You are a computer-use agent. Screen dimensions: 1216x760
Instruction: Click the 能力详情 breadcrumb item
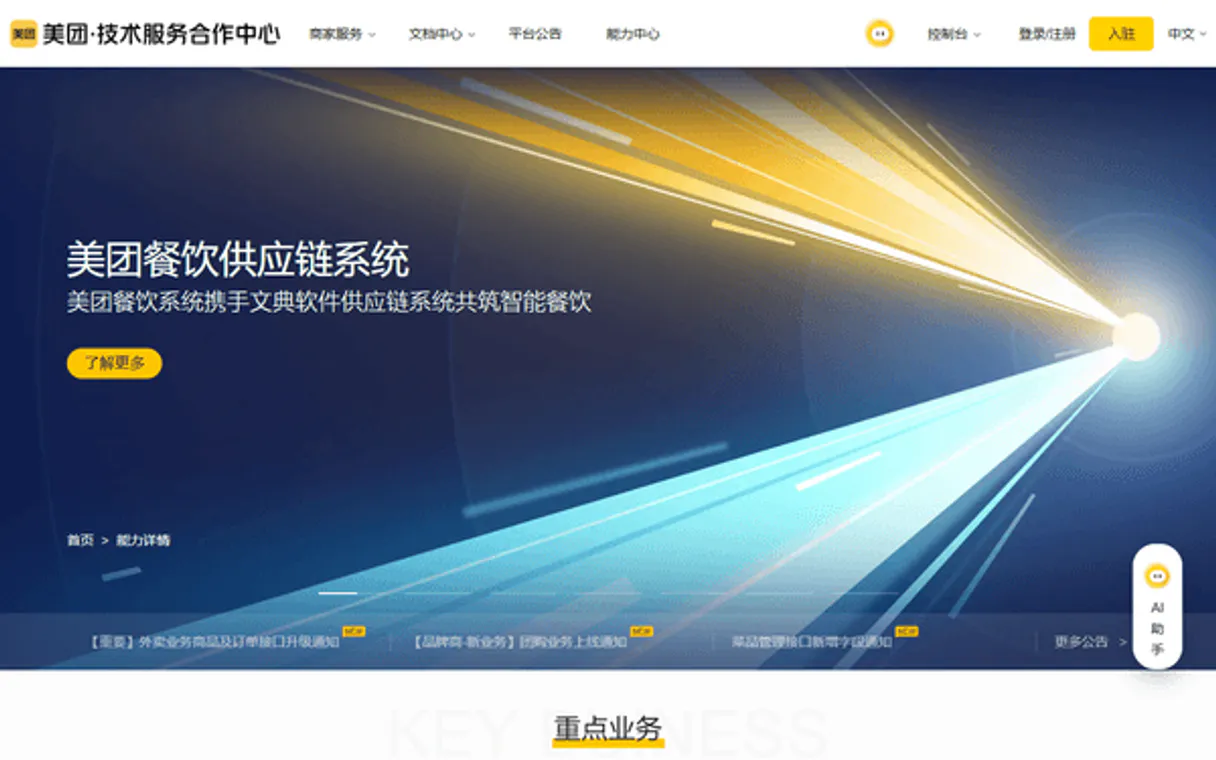143,540
